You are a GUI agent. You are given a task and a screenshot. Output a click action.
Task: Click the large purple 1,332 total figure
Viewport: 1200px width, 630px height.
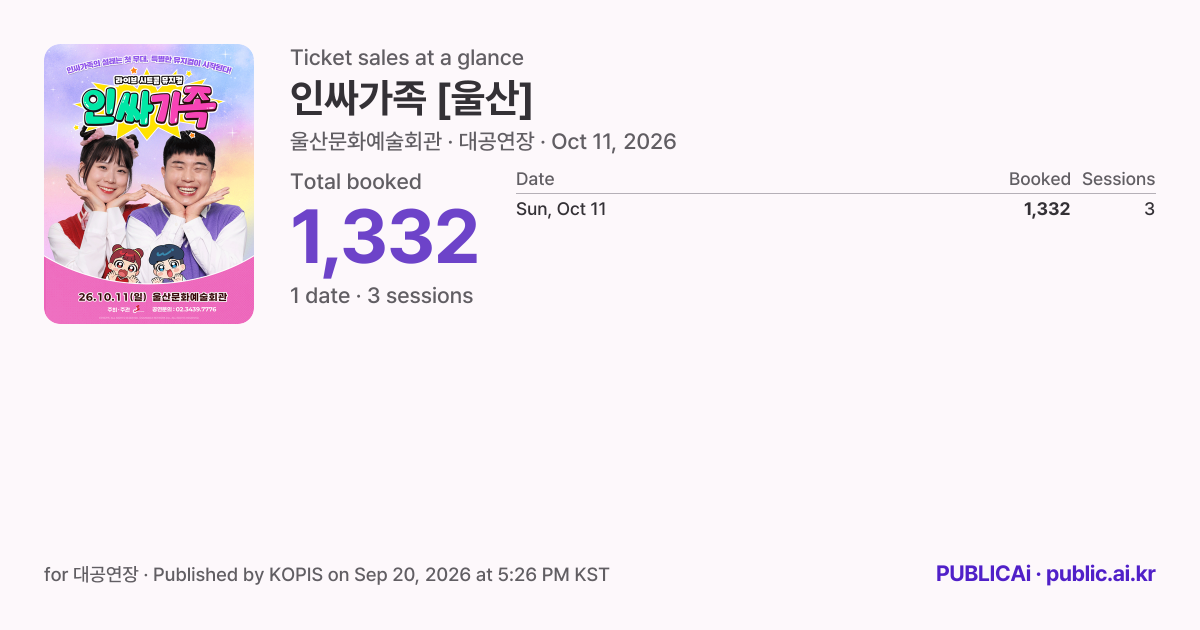[384, 238]
